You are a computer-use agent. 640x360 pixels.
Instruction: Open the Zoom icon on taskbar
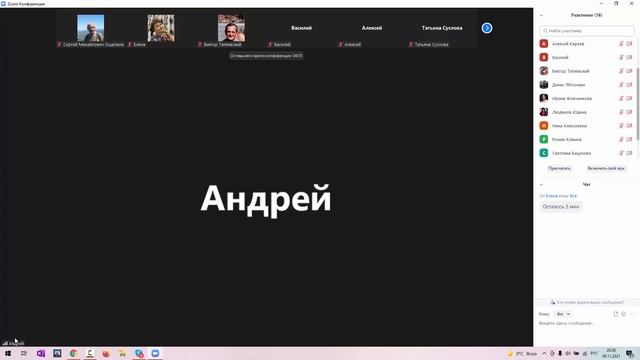[x=156, y=353]
